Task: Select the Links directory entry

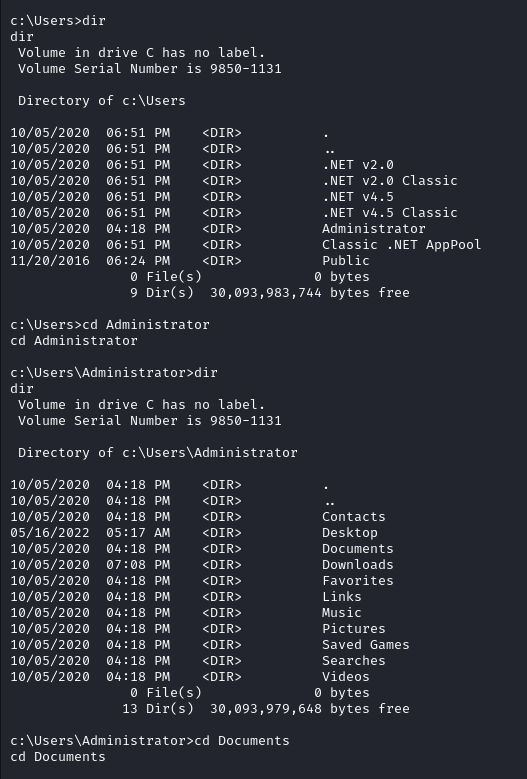Action: (x=342, y=597)
